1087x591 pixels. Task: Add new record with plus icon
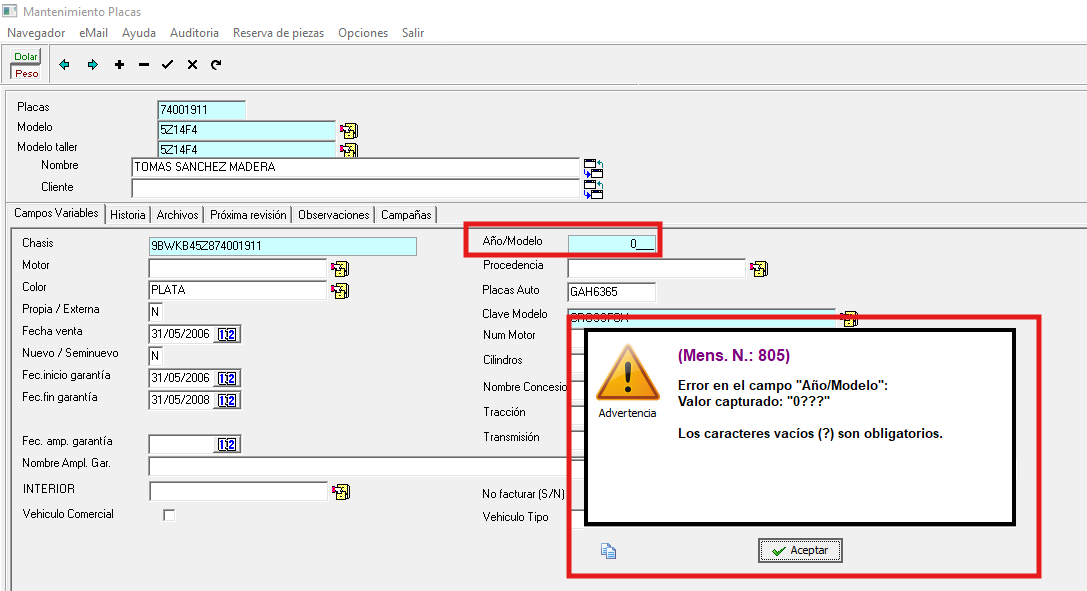(x=119, y=65)
